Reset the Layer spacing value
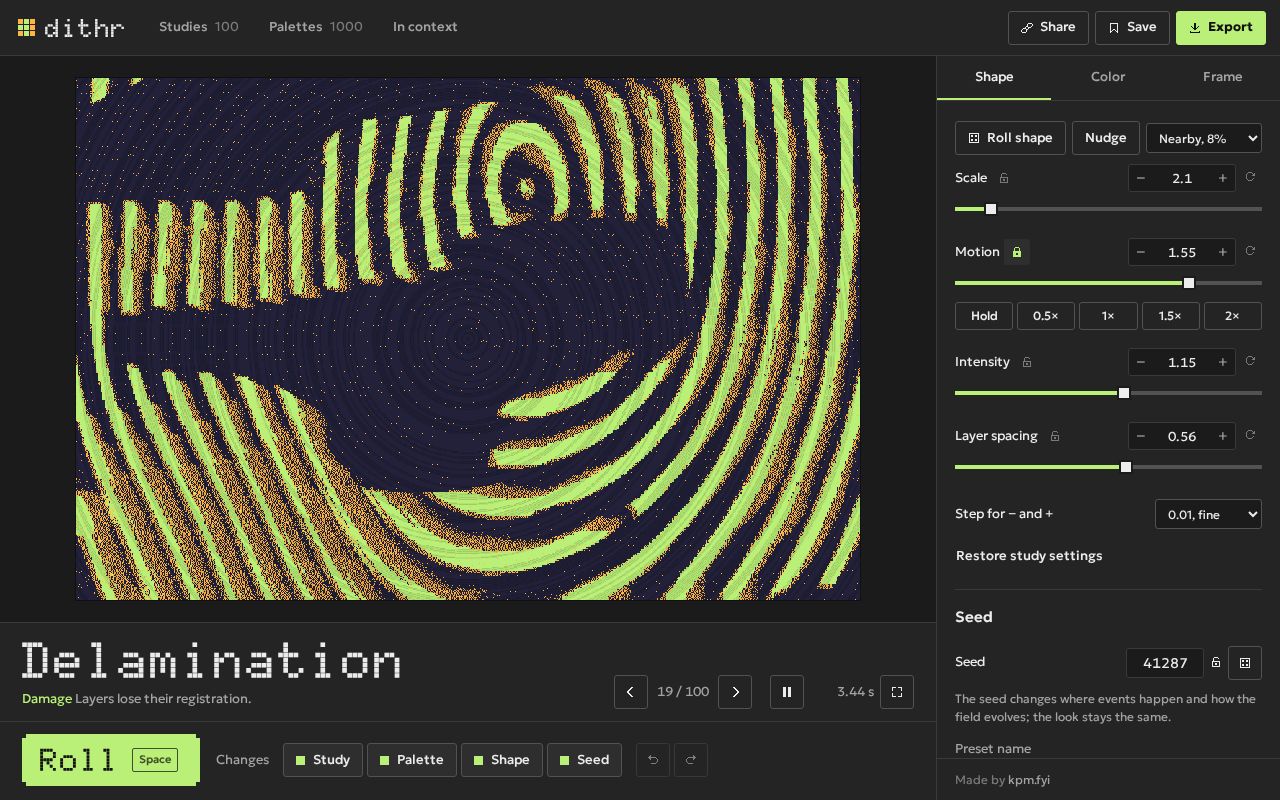The width and height of the screenshot is (1280, 800). [x=1250, y=435]
